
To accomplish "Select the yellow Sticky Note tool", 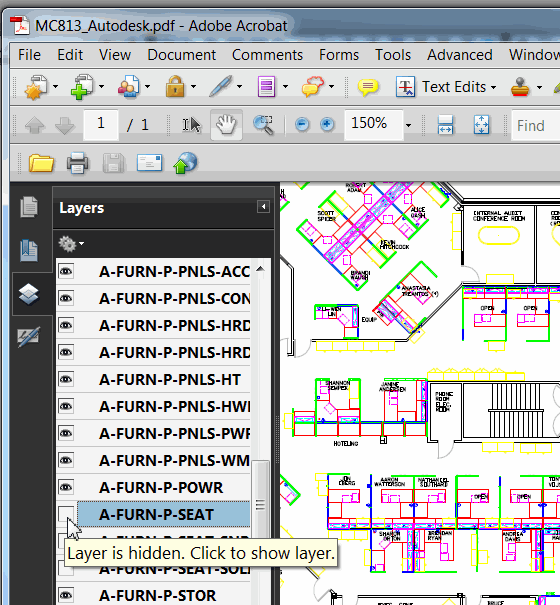I will (x=367, y=87).
